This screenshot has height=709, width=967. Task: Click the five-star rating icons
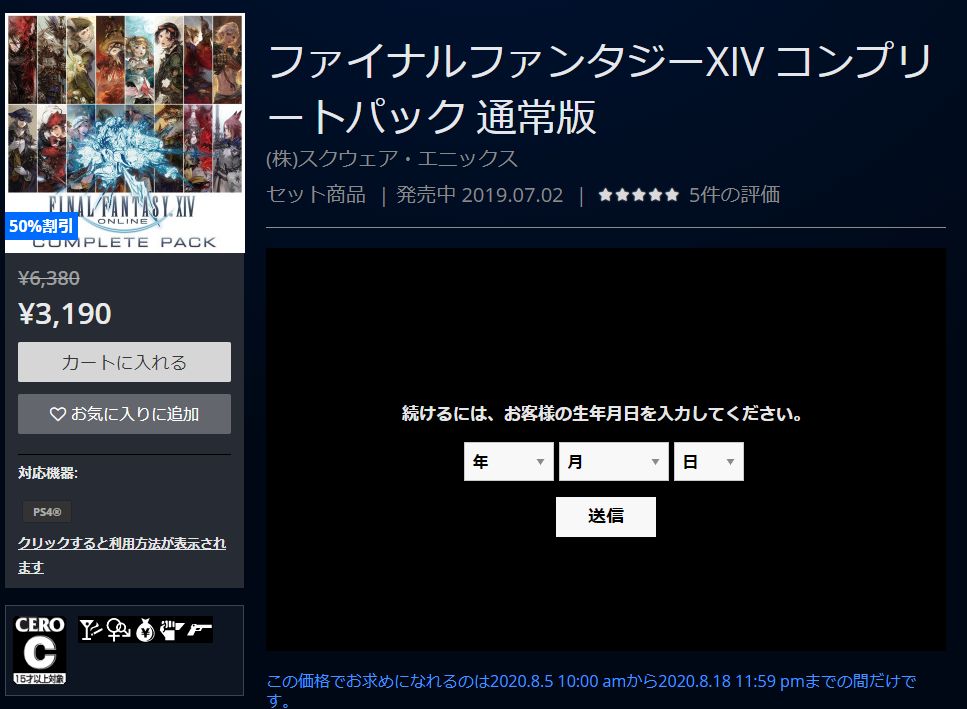pos(638,195)
